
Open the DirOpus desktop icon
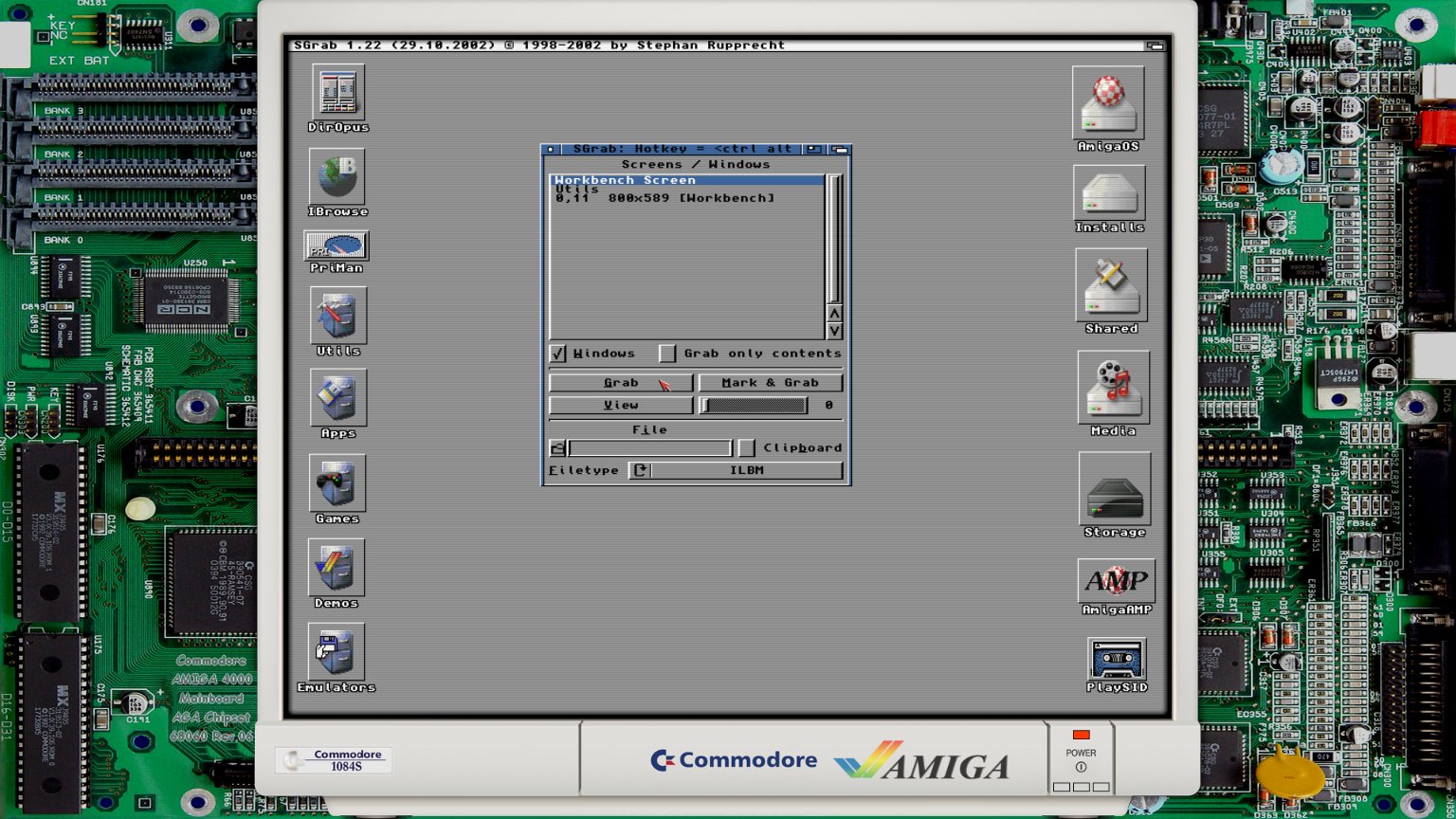coord(337,93)
